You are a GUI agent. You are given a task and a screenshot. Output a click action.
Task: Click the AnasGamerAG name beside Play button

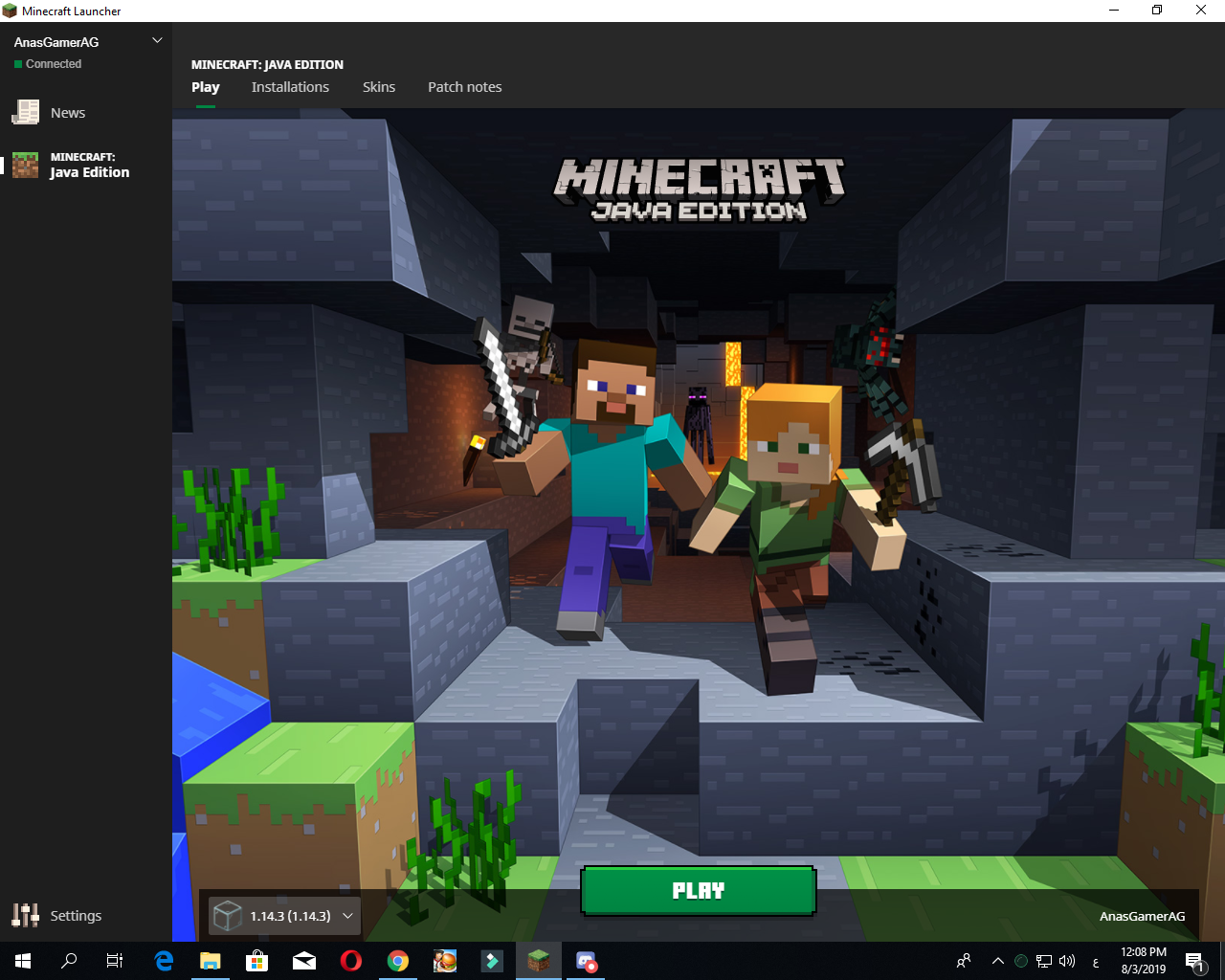[1142, 916]
